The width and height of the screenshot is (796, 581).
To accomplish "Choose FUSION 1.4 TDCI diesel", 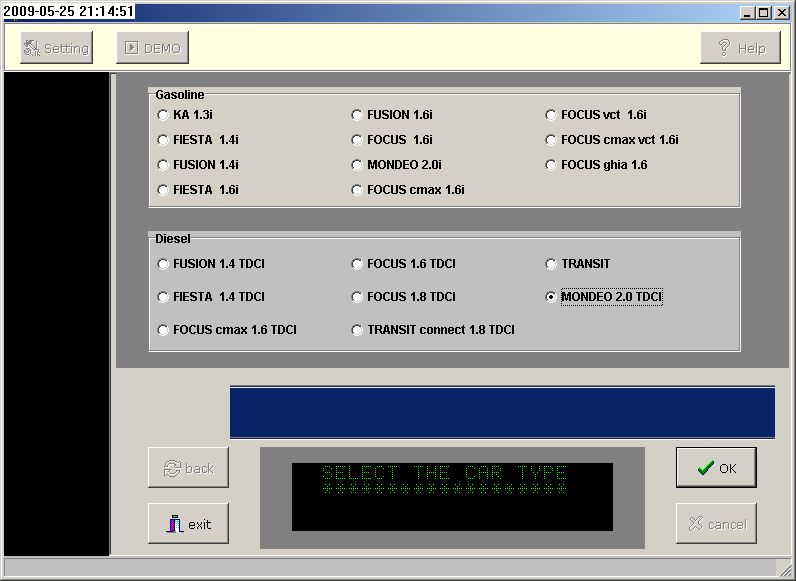I will (x=164, y=264).
